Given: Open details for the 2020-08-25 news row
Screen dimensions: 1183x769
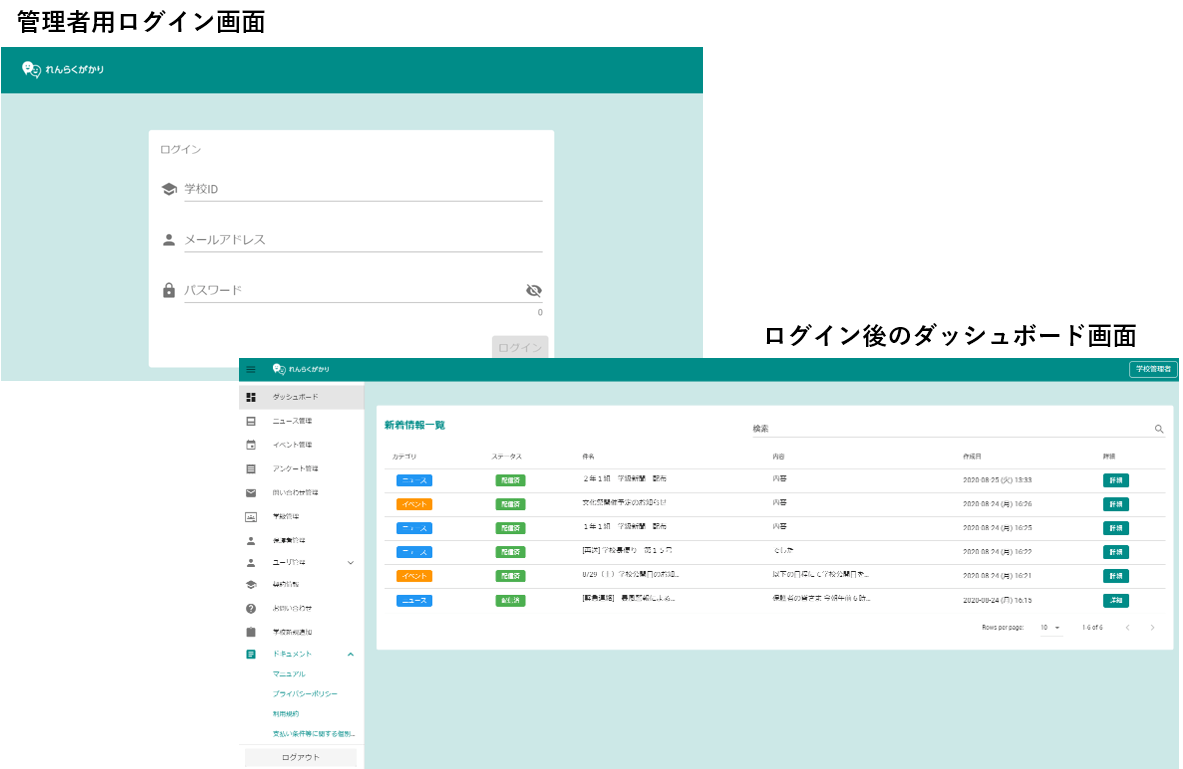Looking at the screenshot, I should [x=1115, y=481].
